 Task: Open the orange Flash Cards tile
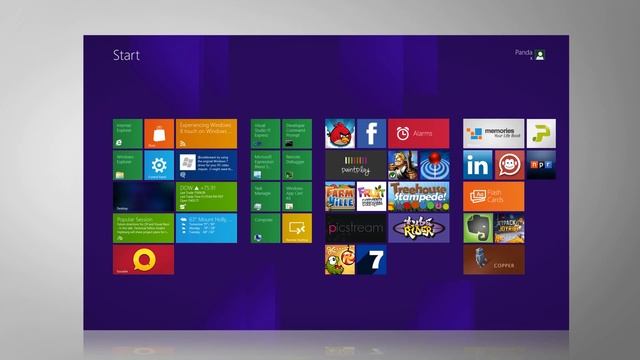click(494, 197)
